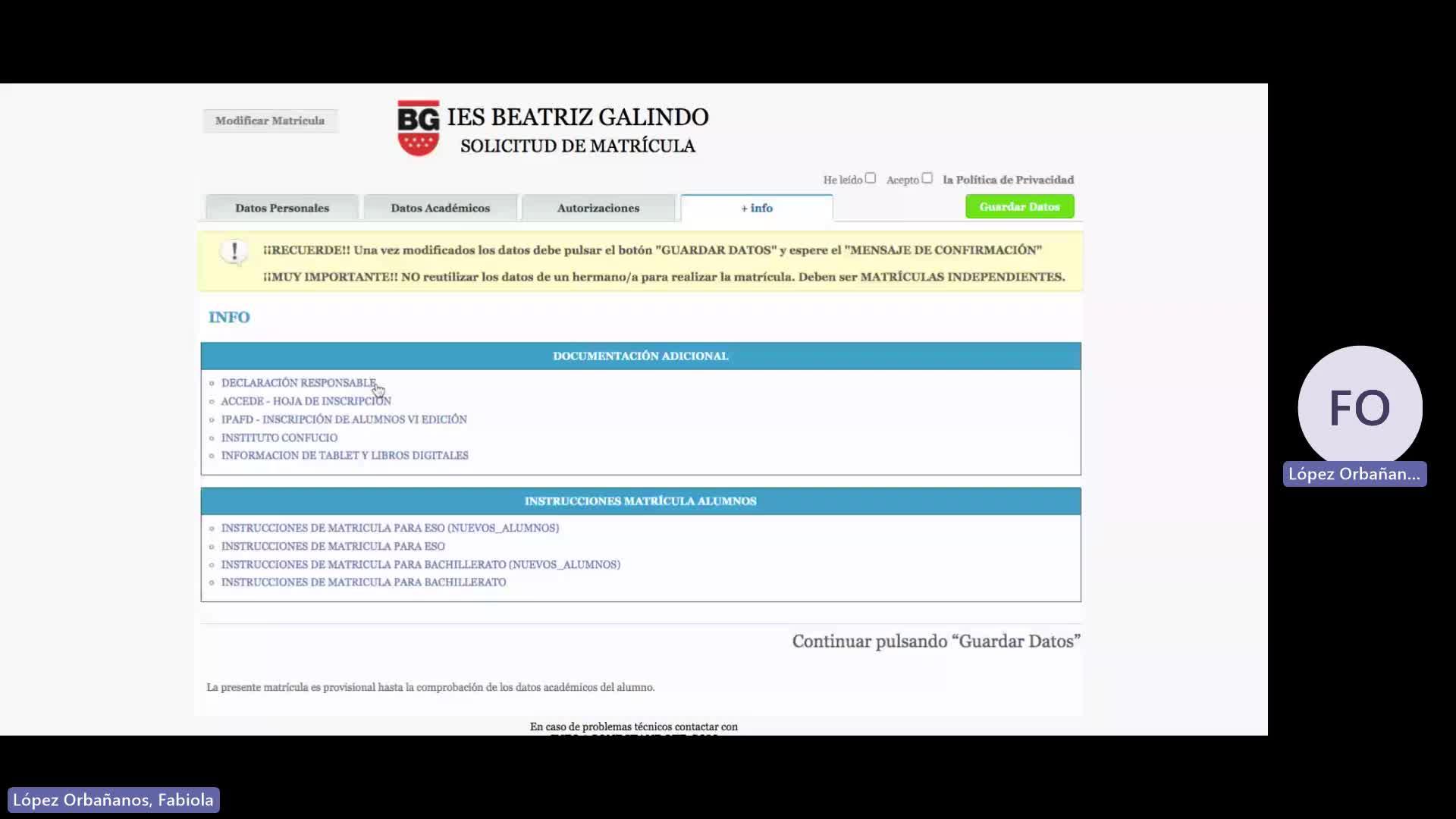Select the '+ info' tab
1456x819 pixels.
tap(756, 208)
